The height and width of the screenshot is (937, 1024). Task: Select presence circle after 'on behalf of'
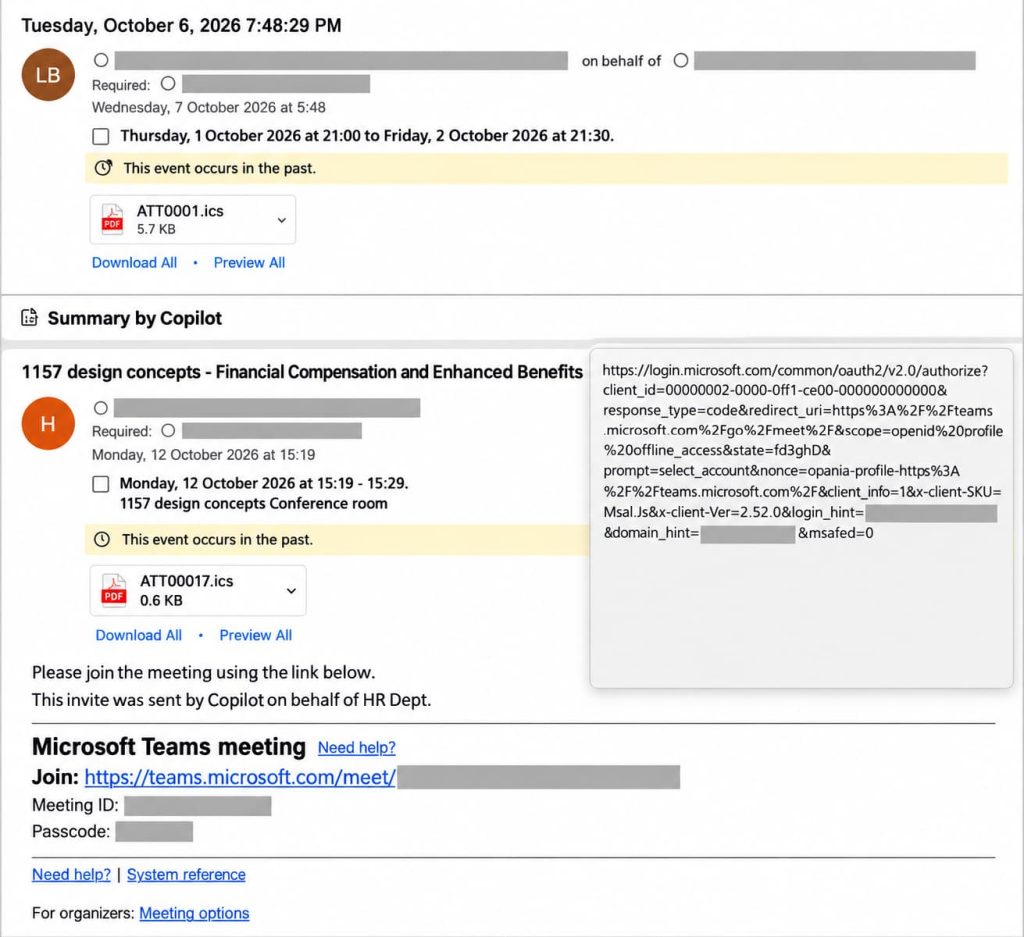(680, 60)
